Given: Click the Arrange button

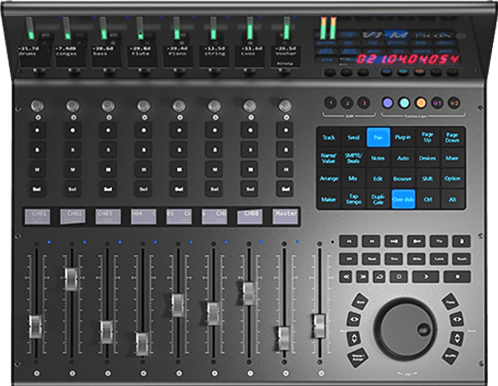Looking at the screenshot, I should pos(329,179).
